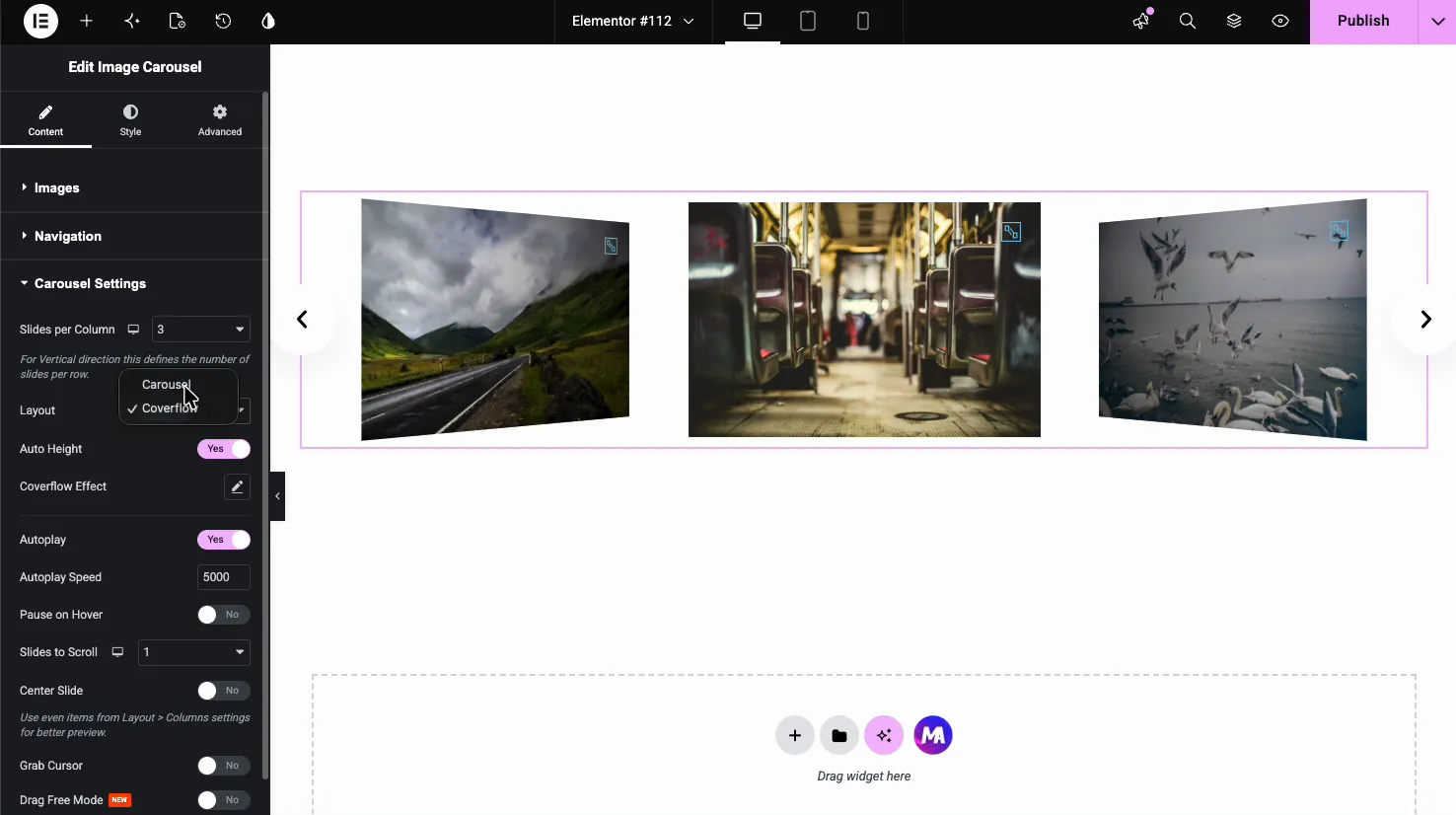Edit Coverflow Effect with pencil icon

(237, 486)
